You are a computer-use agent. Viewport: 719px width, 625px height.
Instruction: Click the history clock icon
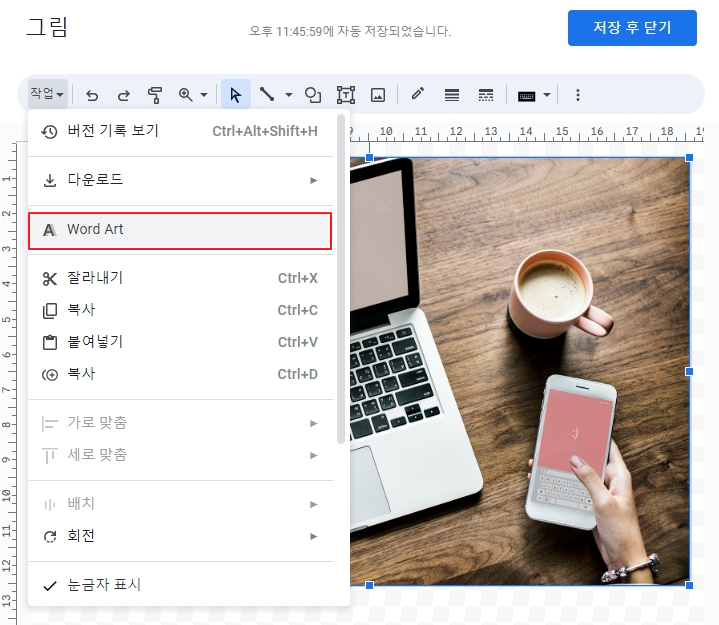point(49,132)
